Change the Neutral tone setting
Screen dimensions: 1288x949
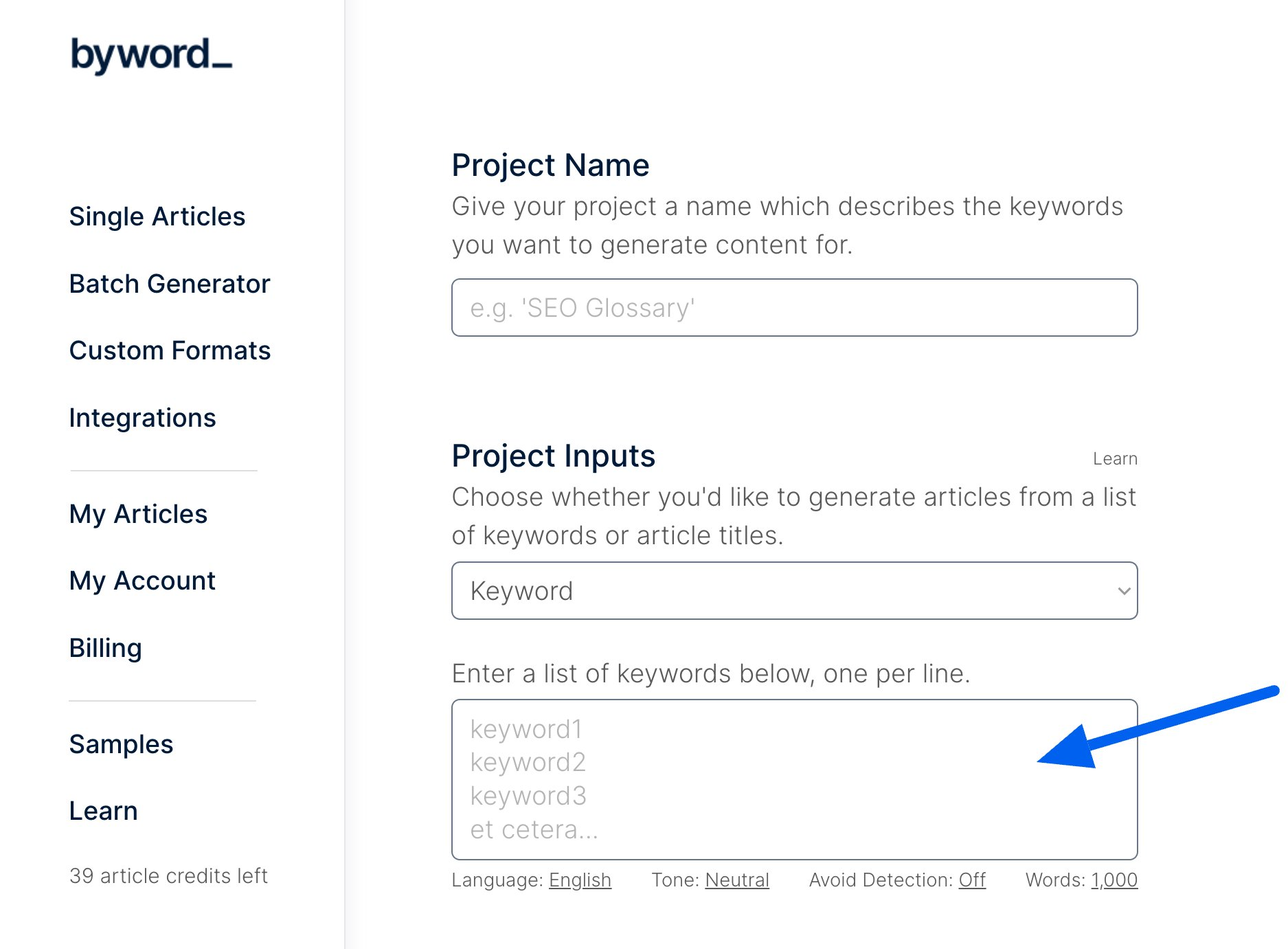737,880
